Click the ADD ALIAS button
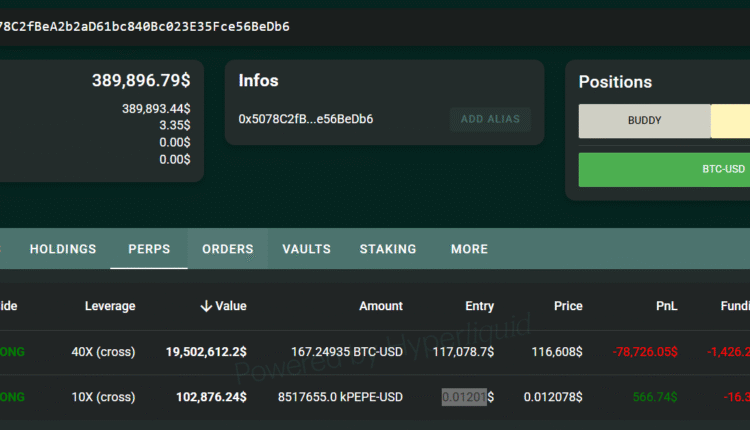 tap(490, 120)
